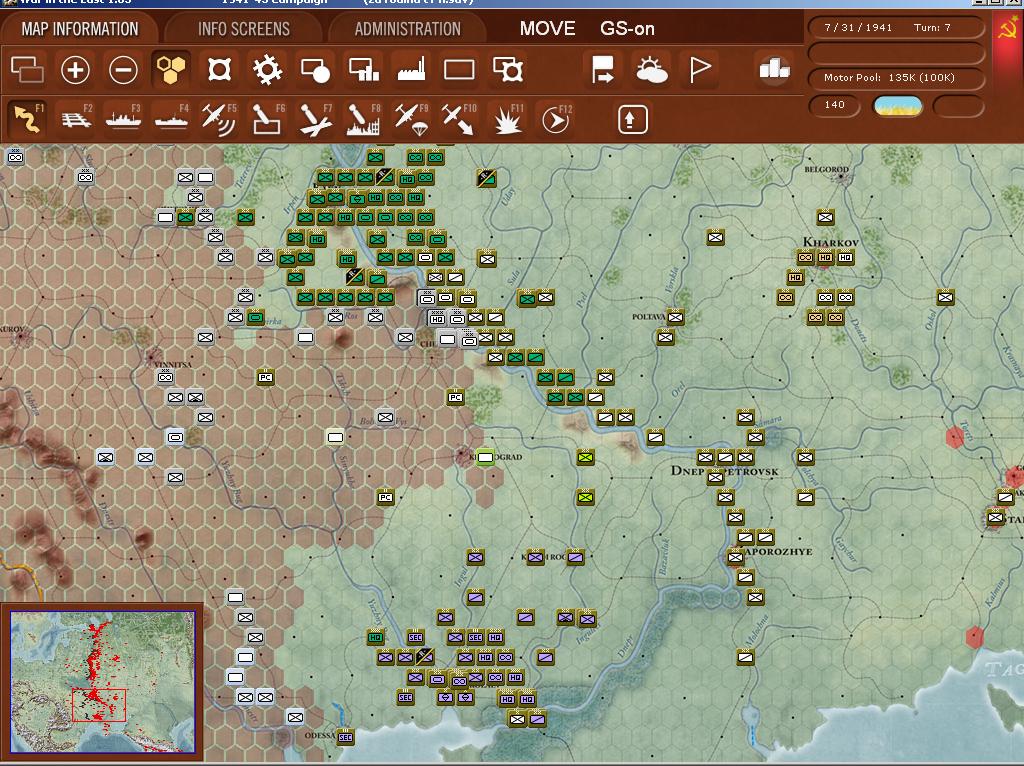Open the INFO SCREENS tab
1024x766 pixels.
(x=244, y=29)
